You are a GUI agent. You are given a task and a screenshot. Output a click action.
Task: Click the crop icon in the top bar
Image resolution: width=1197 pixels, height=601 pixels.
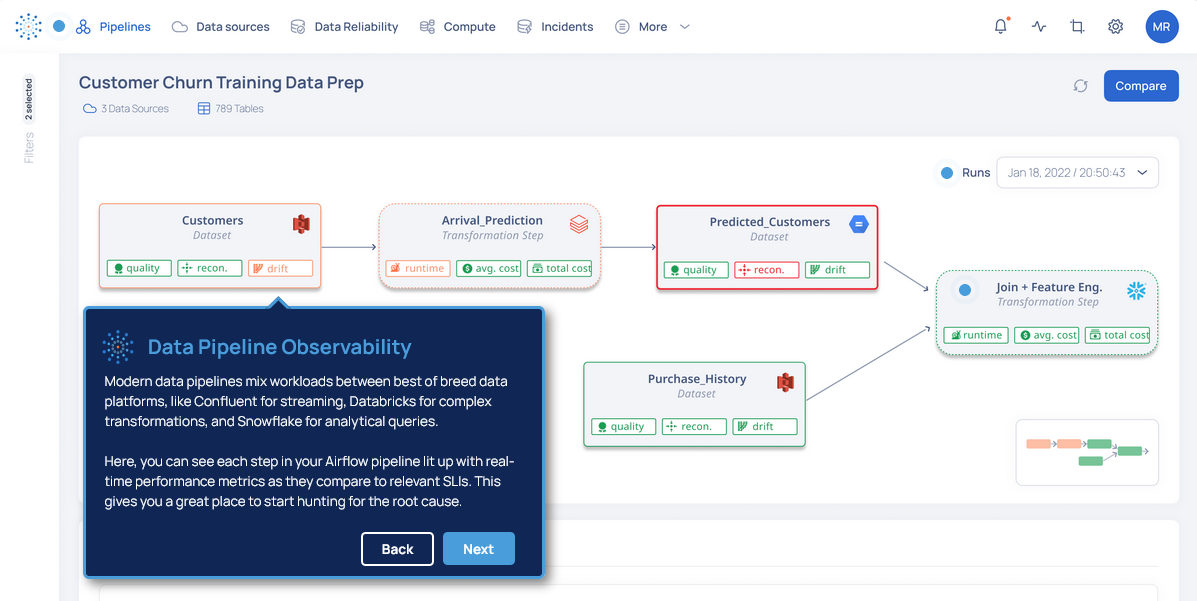coord(1077,27)
